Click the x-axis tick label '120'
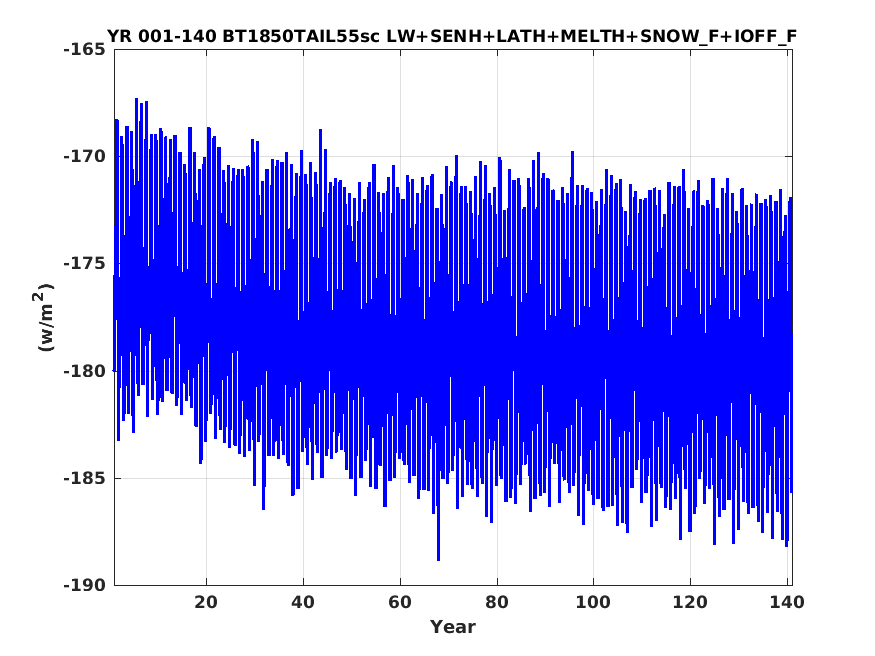Viewport: 875px width, 656px height. [x=690, y=602]
